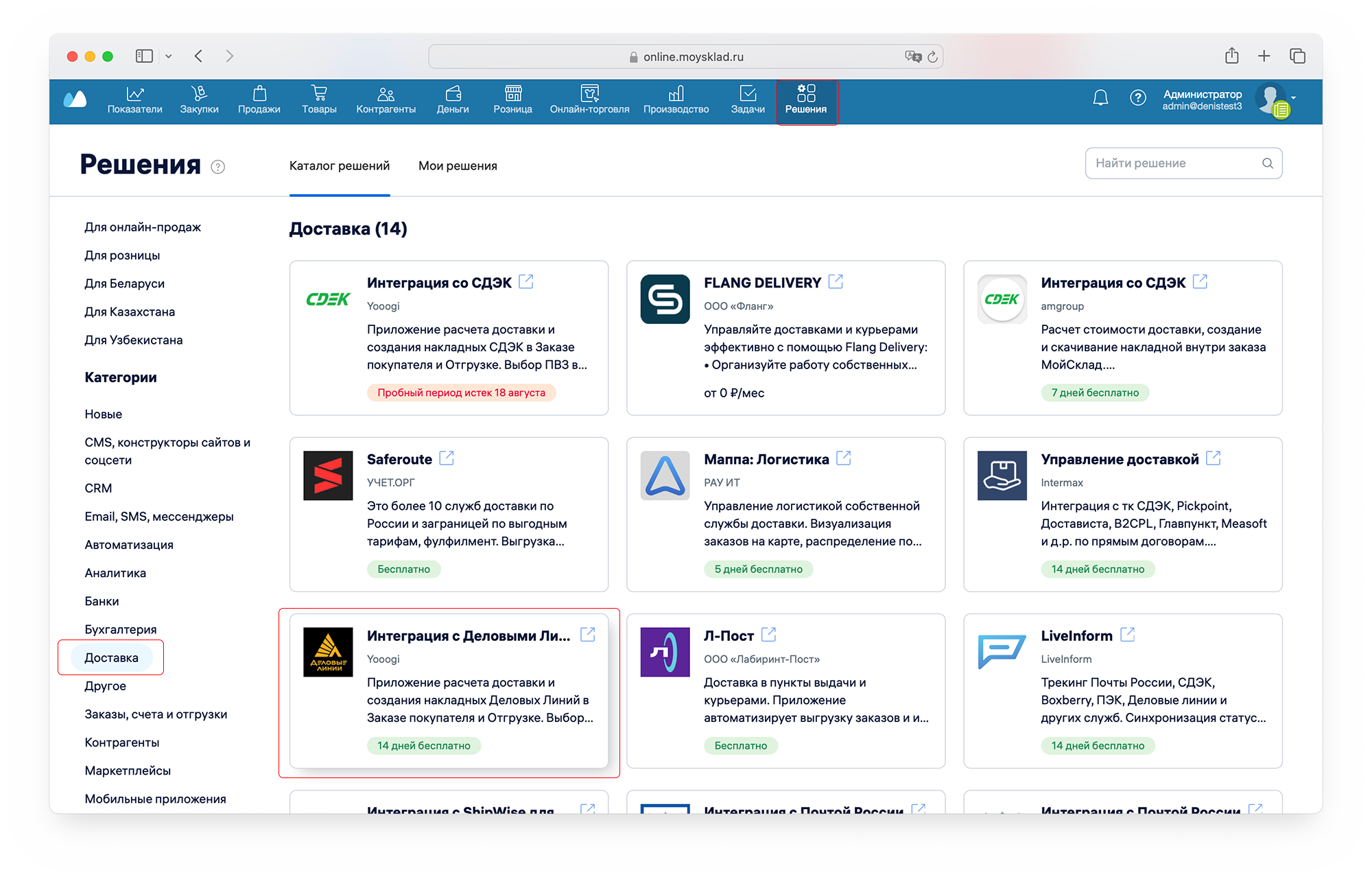Open the notifications bell icon
Screen dimensions: 1372x879
click(1100, 98)
